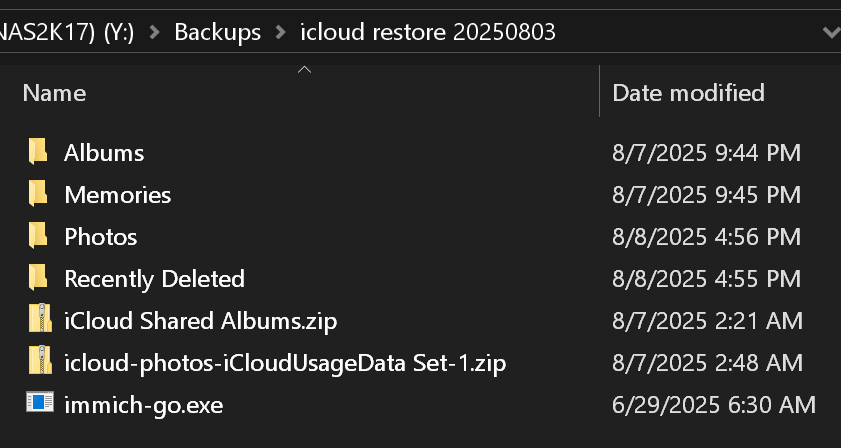Image resolution: width=841 pixels, height=448 pixels.
Task: Go to the NAS2K17 (Y:) breadcrumb
Action: coord(67,33)
